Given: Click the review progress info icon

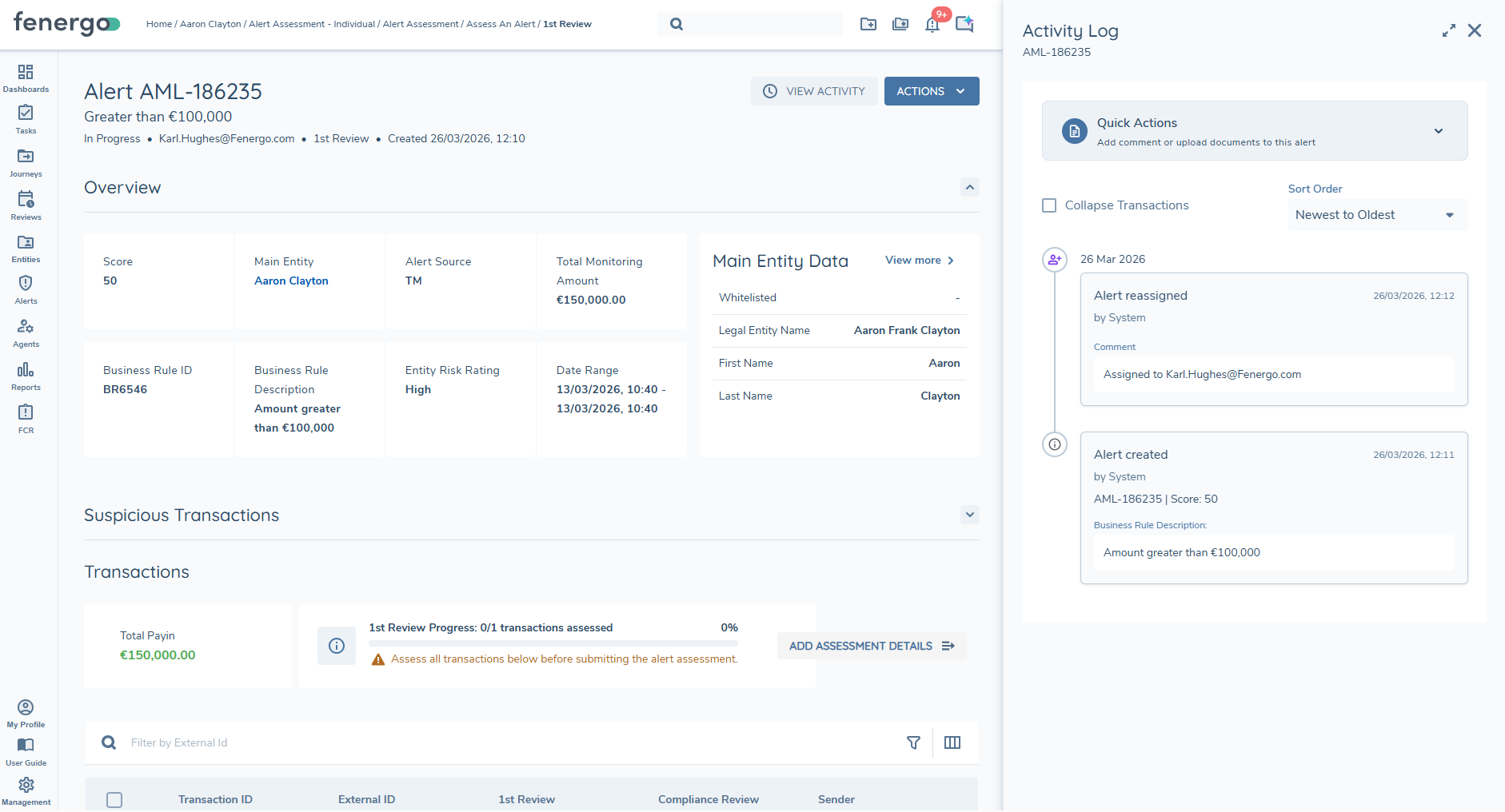Looking at the screenshot, I should [x=337, y=646].
